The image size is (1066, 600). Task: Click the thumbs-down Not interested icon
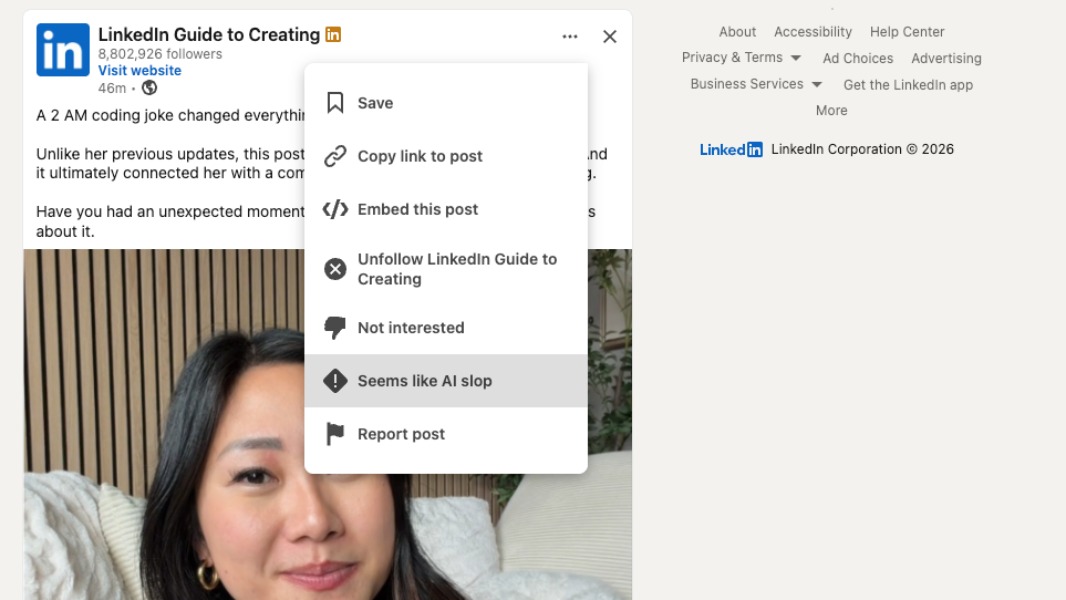click(335, 328)
